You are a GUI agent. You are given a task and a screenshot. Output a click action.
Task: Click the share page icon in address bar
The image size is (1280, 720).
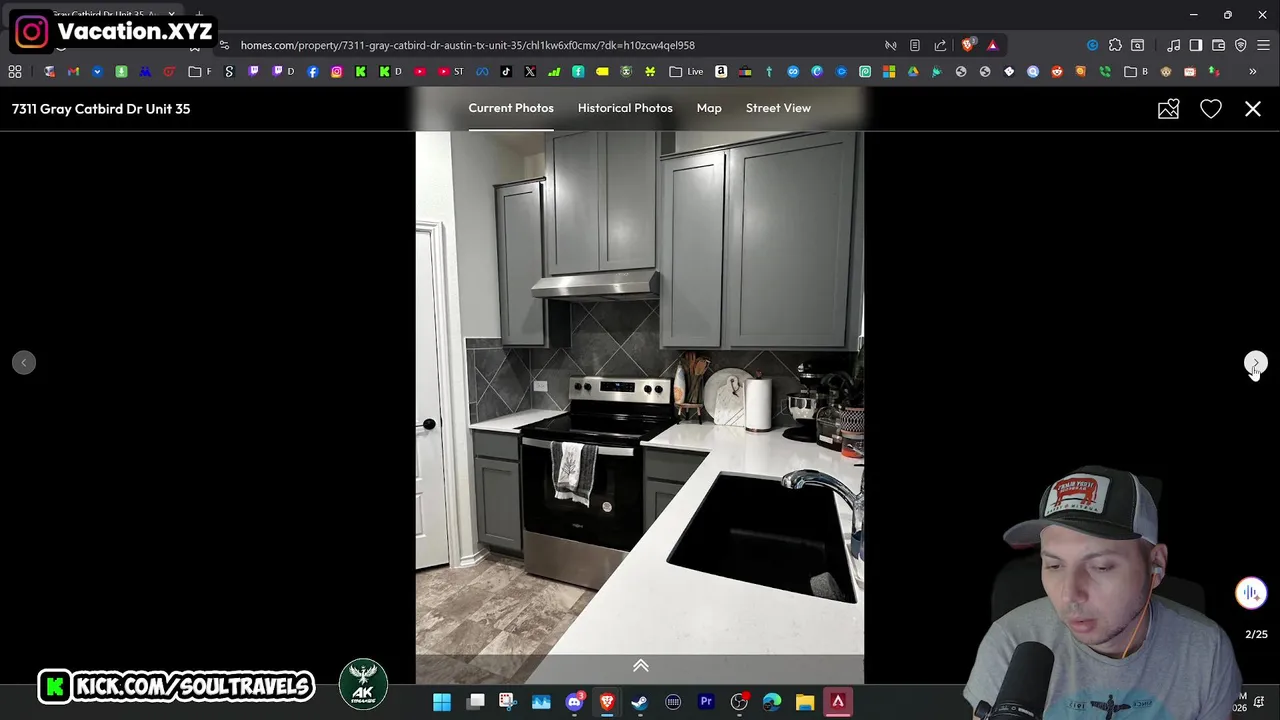pos(940,45)
